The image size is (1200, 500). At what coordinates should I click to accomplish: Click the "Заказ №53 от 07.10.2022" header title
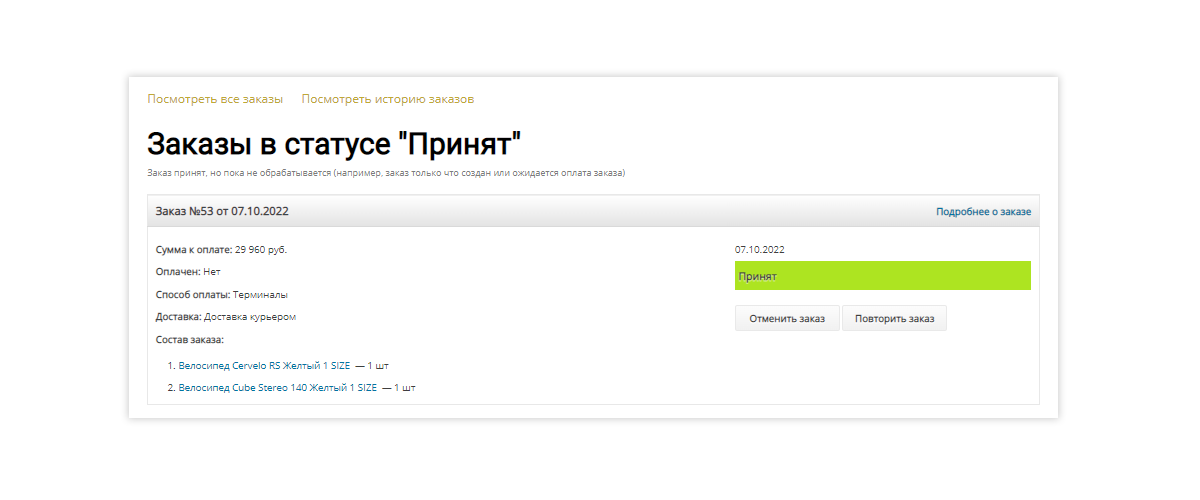point(223,212)
